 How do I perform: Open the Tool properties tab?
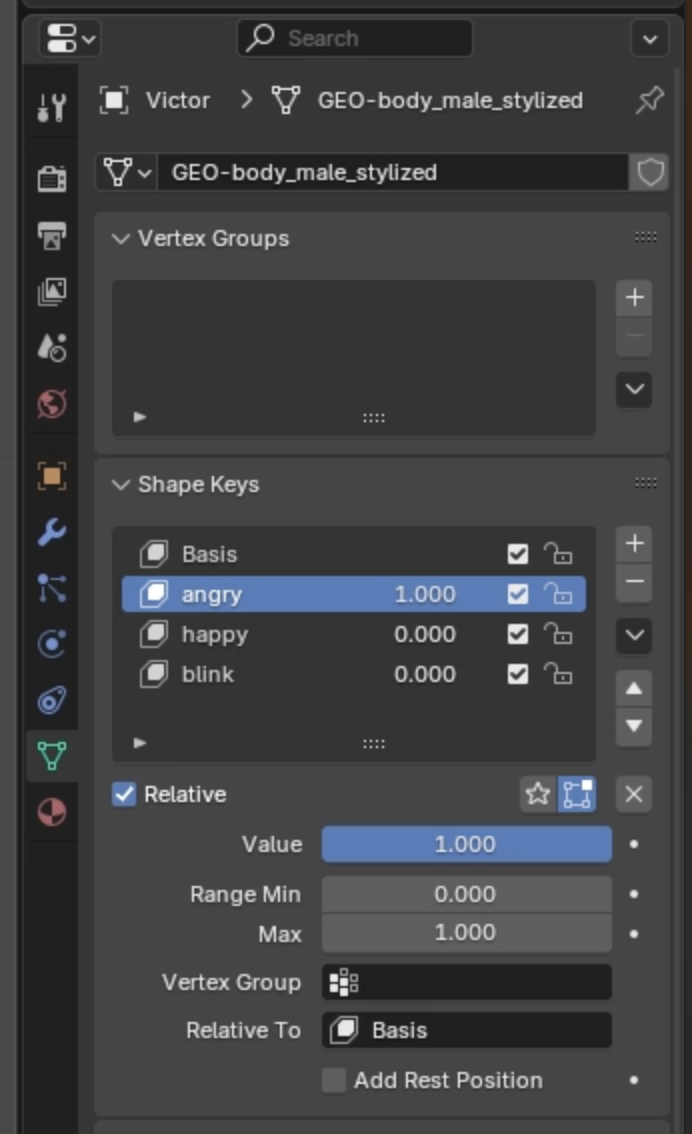(x=52, y=107)
